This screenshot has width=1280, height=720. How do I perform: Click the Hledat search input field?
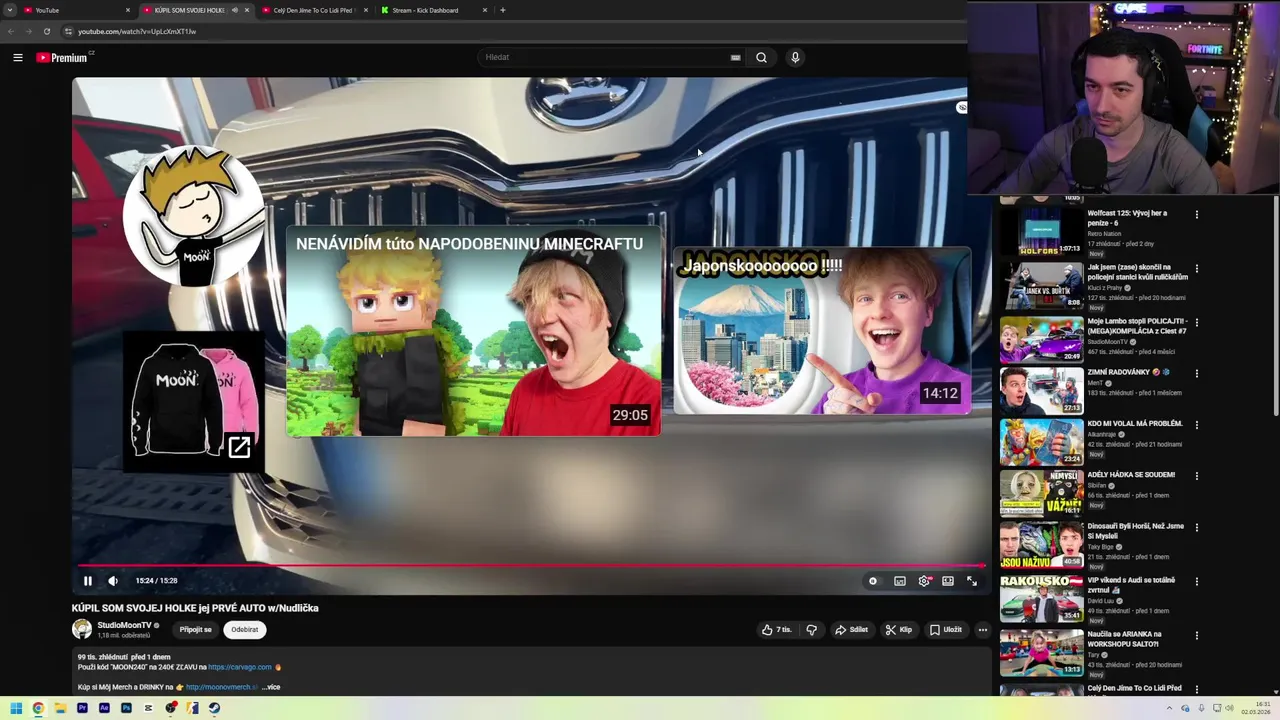603,57
